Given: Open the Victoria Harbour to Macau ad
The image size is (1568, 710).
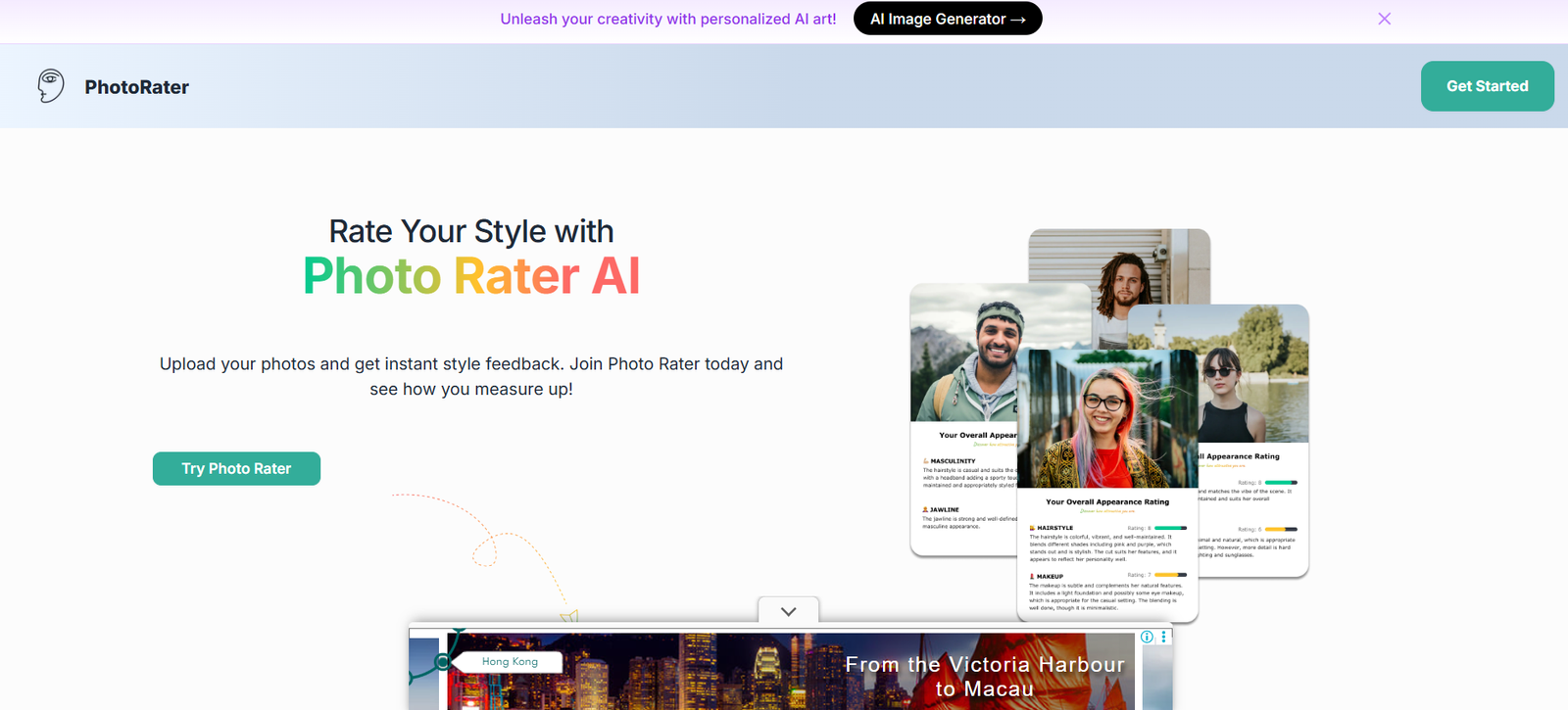Looking at the screenshot, I should 983,676.
